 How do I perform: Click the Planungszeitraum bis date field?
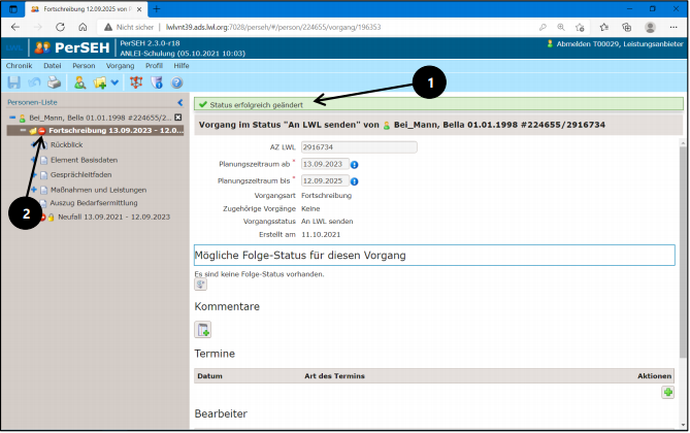tap(323, 181)
